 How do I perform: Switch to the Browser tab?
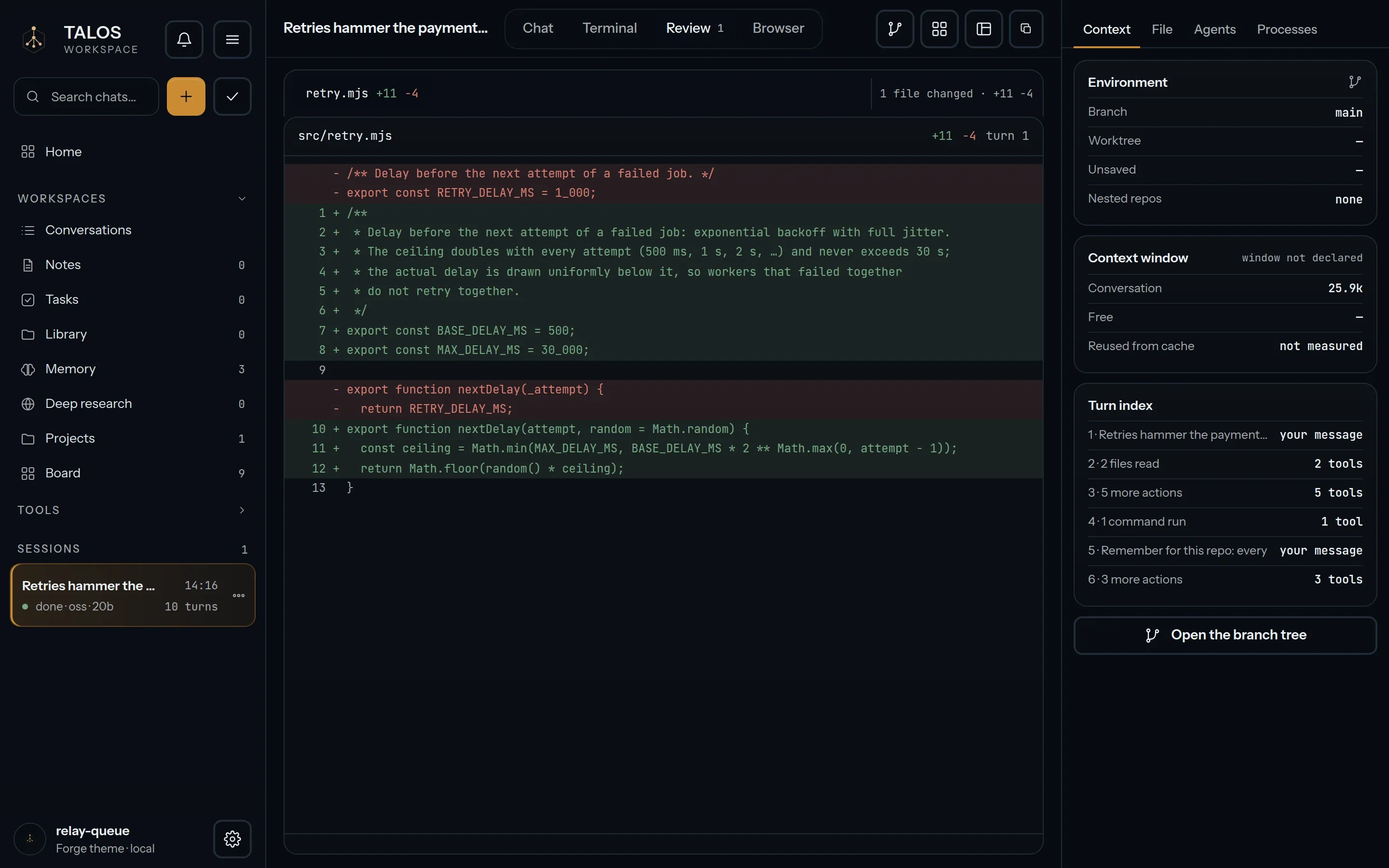pos(778,28)
